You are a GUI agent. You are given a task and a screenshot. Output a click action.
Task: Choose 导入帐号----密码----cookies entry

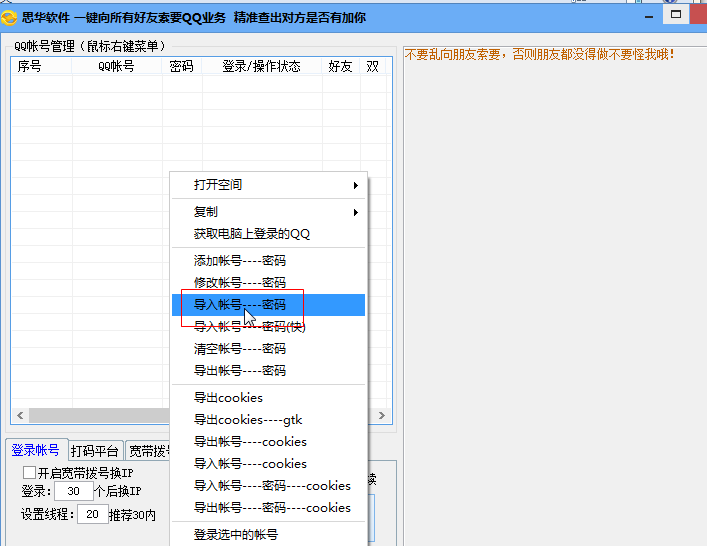(268, 486)
